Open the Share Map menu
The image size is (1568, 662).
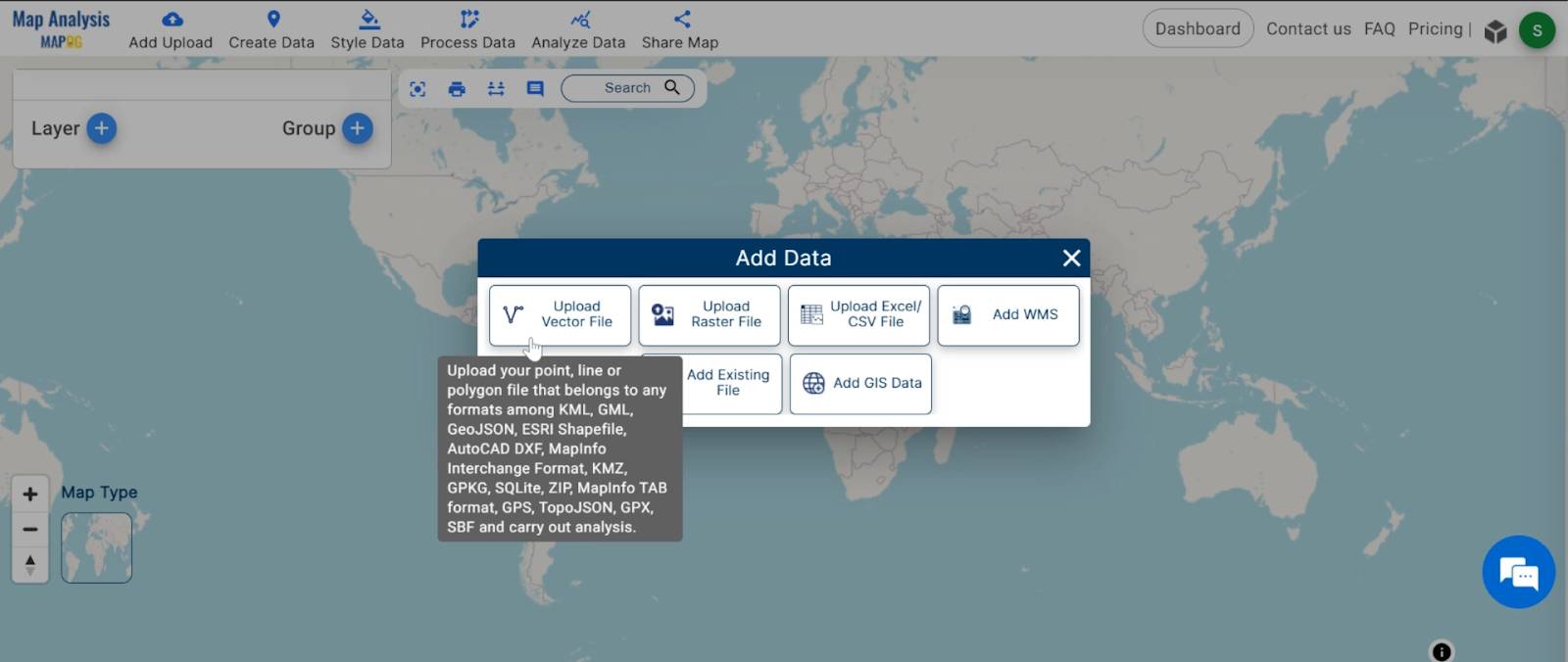680,29
